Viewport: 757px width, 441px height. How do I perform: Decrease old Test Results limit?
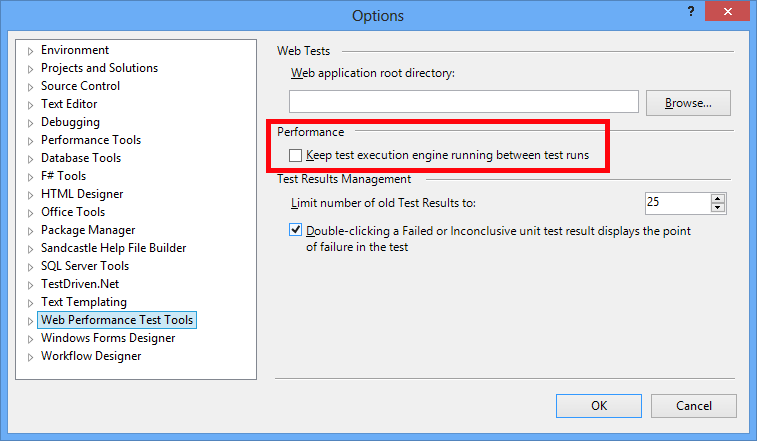coord(718,208)
